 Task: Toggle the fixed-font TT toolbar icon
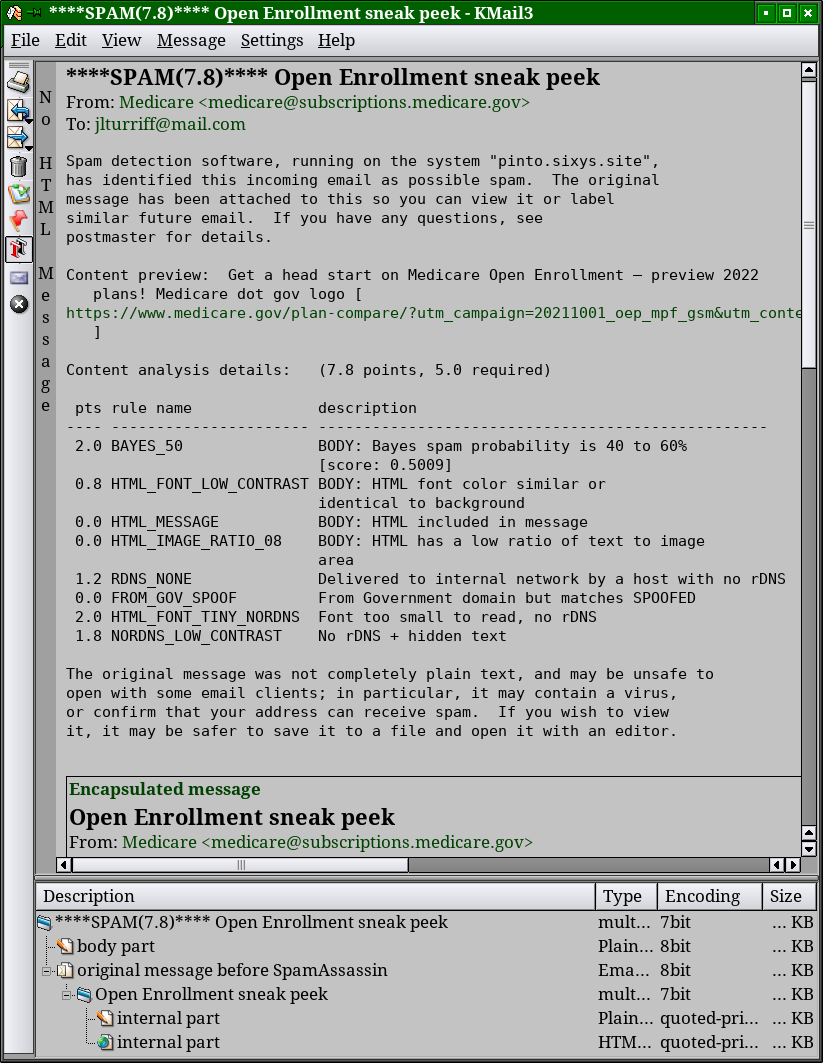18,249
